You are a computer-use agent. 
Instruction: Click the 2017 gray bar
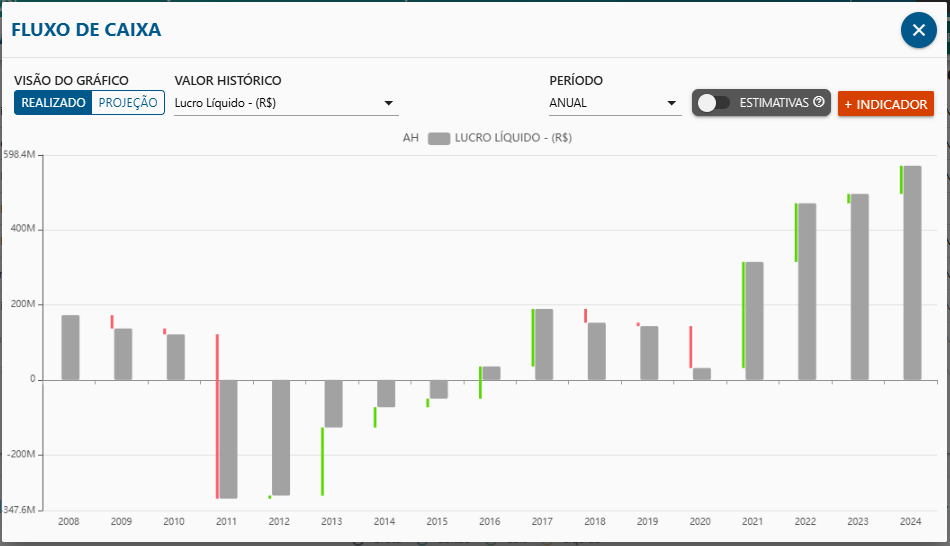coord(544,344)
